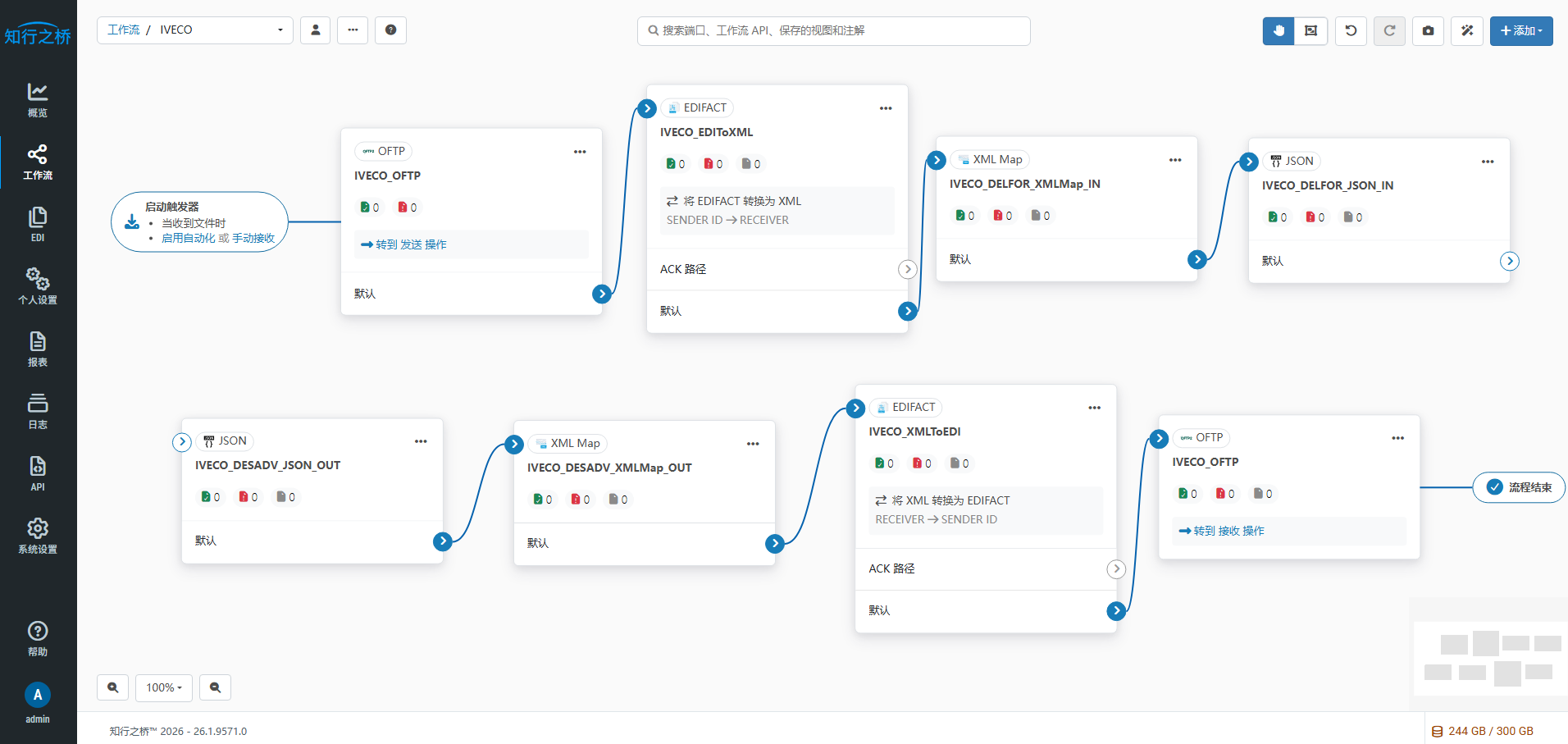Switch to the area selection tool
This screenshot has height=744, width=1568.
pyautogui.click(x=1310, y=31)
